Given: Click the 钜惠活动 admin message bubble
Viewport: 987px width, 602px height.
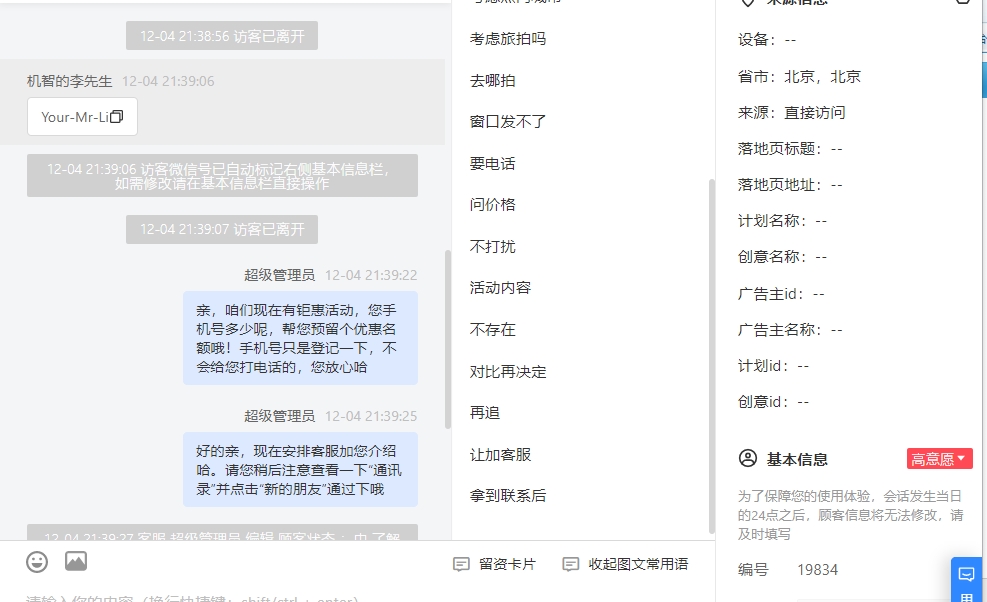Looking at the screenshot, I should 300,338.
